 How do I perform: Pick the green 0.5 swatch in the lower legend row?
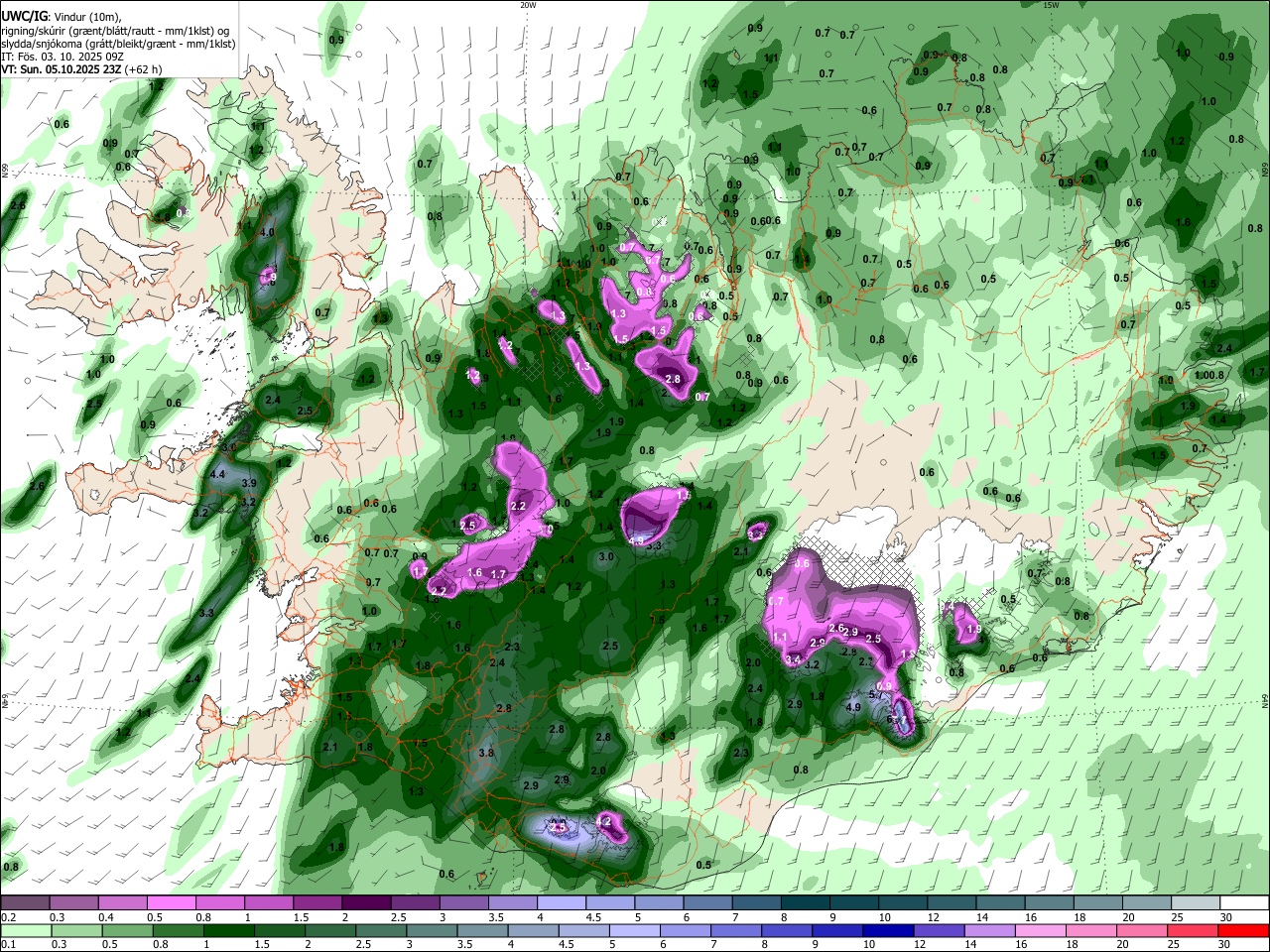[x=127, y=930]
